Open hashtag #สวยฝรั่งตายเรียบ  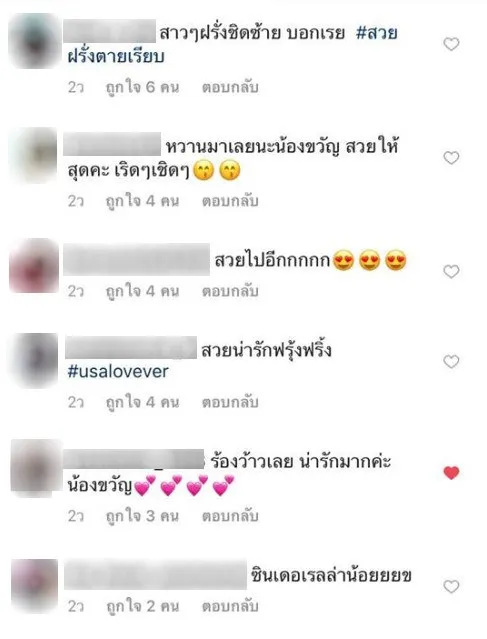coord(232,44)
